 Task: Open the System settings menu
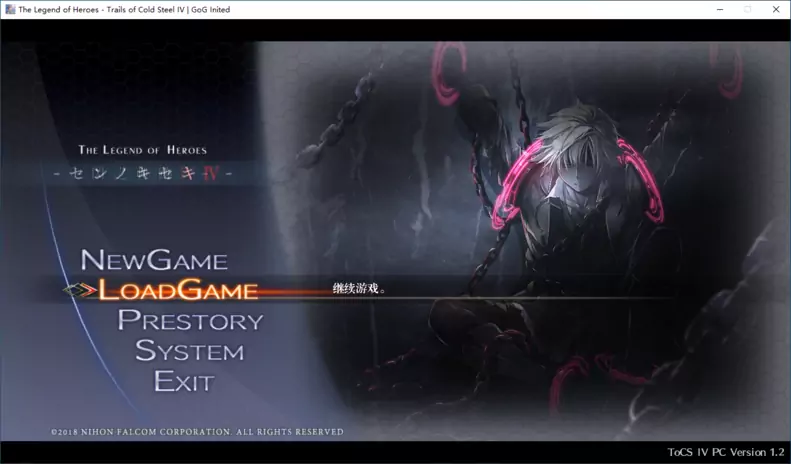click(190, 351)
